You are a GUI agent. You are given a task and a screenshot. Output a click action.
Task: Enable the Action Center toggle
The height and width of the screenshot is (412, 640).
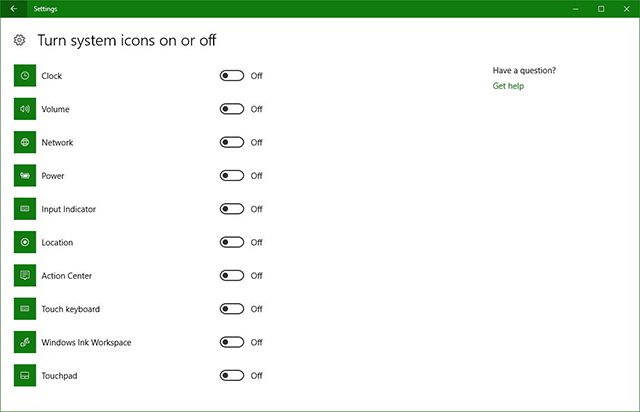232,276
